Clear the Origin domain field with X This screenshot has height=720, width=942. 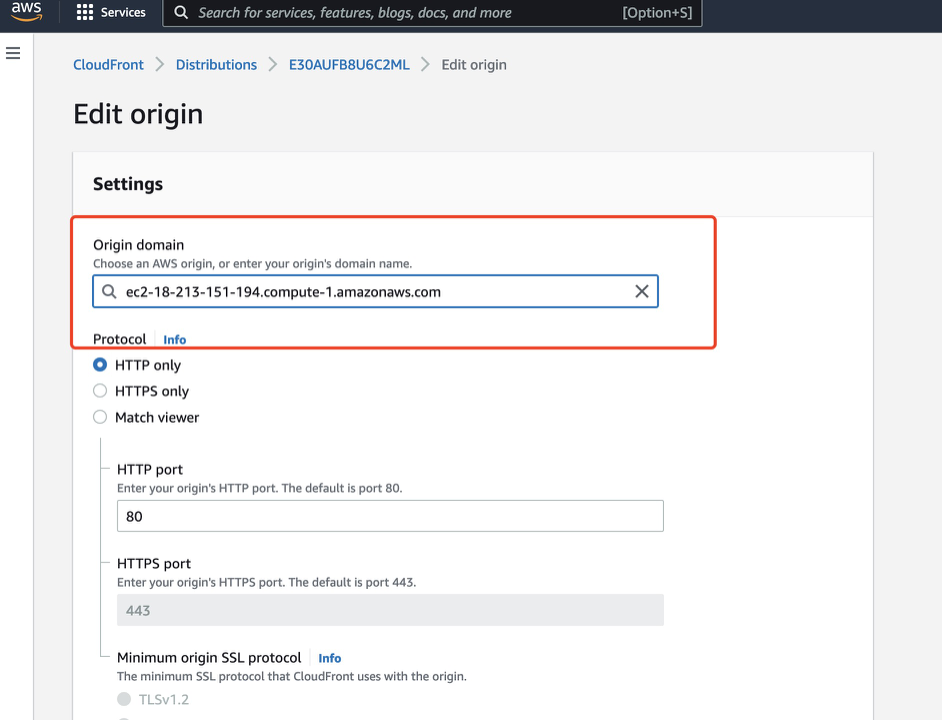pos(642,291)
